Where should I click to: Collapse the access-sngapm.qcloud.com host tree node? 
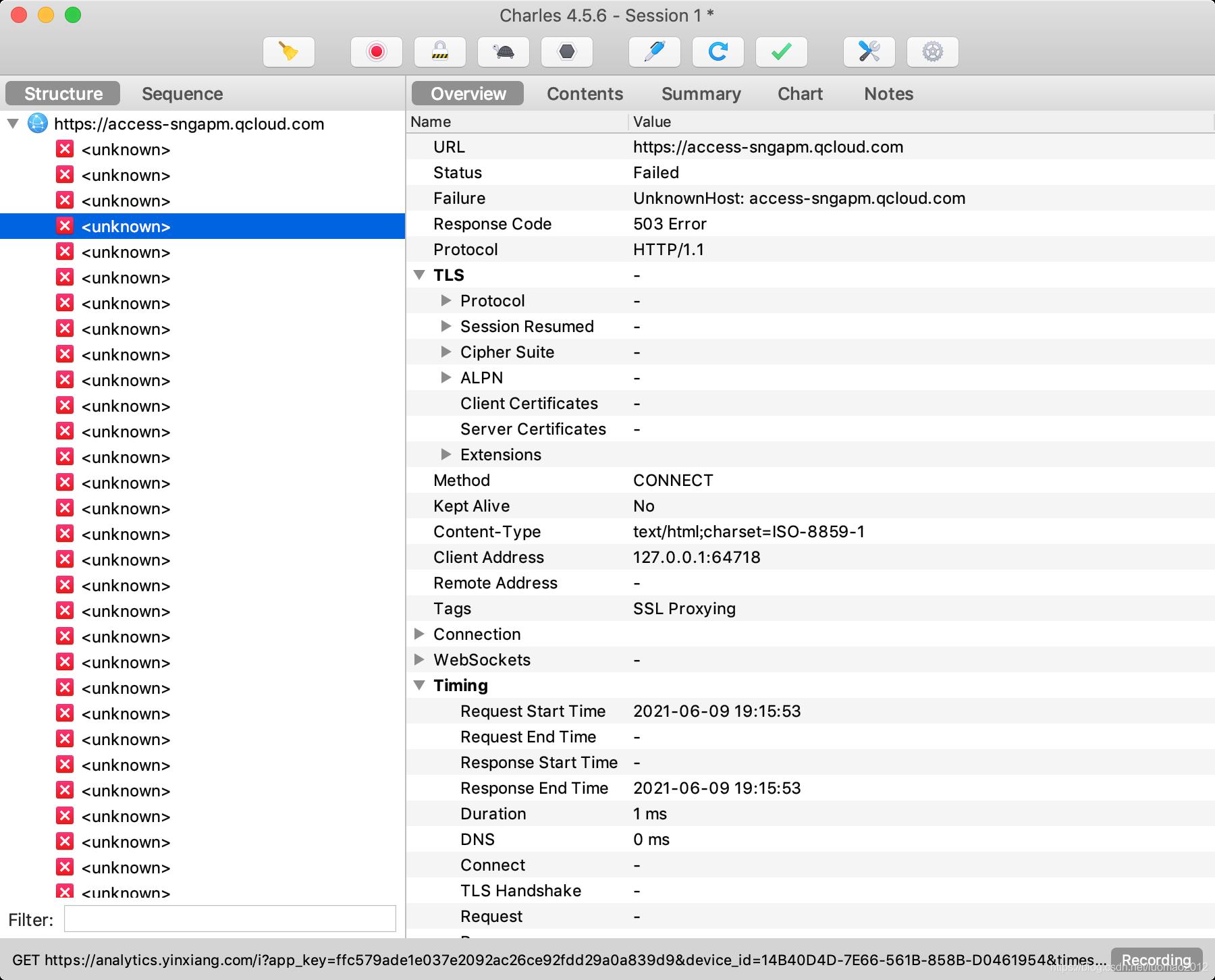[x=13, y=124]
